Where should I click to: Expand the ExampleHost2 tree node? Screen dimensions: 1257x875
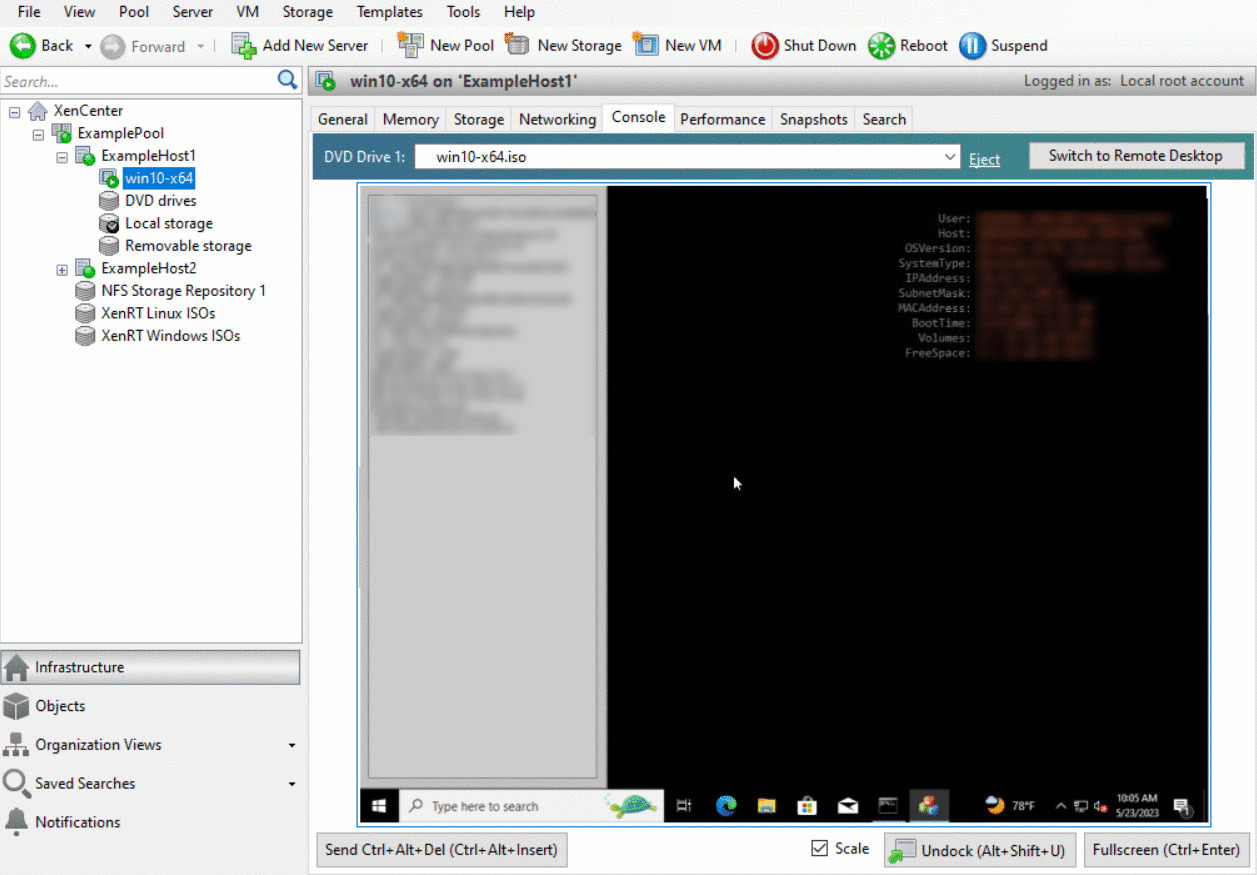click(61, 268)
